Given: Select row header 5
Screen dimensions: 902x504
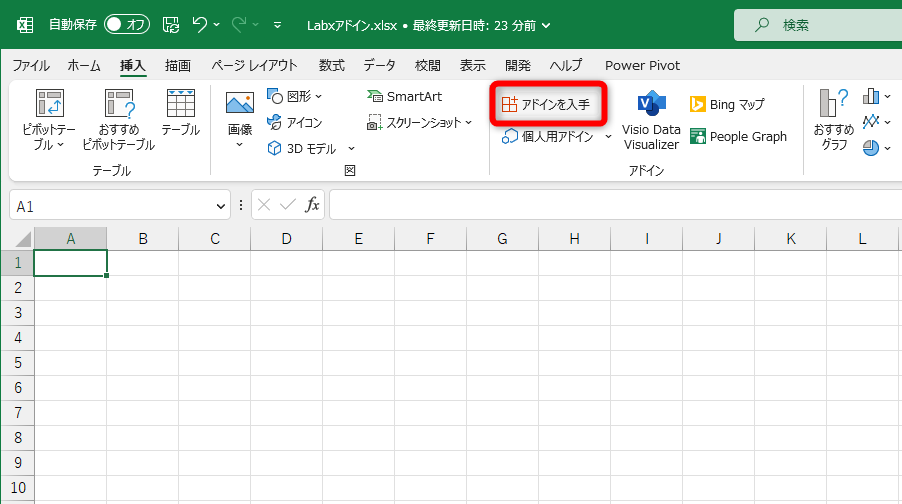Looking at the screenshot, I should click(x=18, y=362).
